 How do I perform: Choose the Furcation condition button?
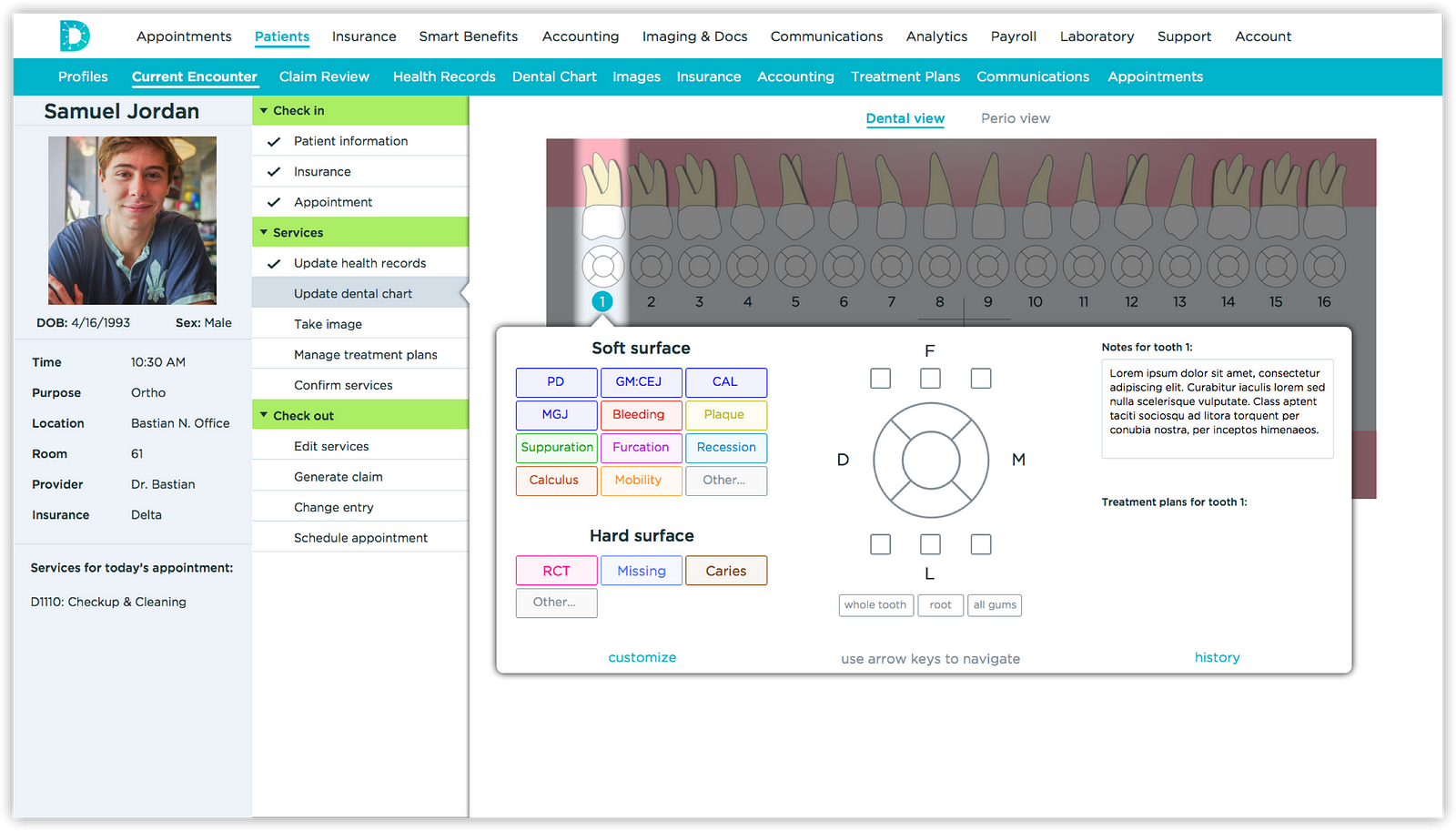pos(641,448)
